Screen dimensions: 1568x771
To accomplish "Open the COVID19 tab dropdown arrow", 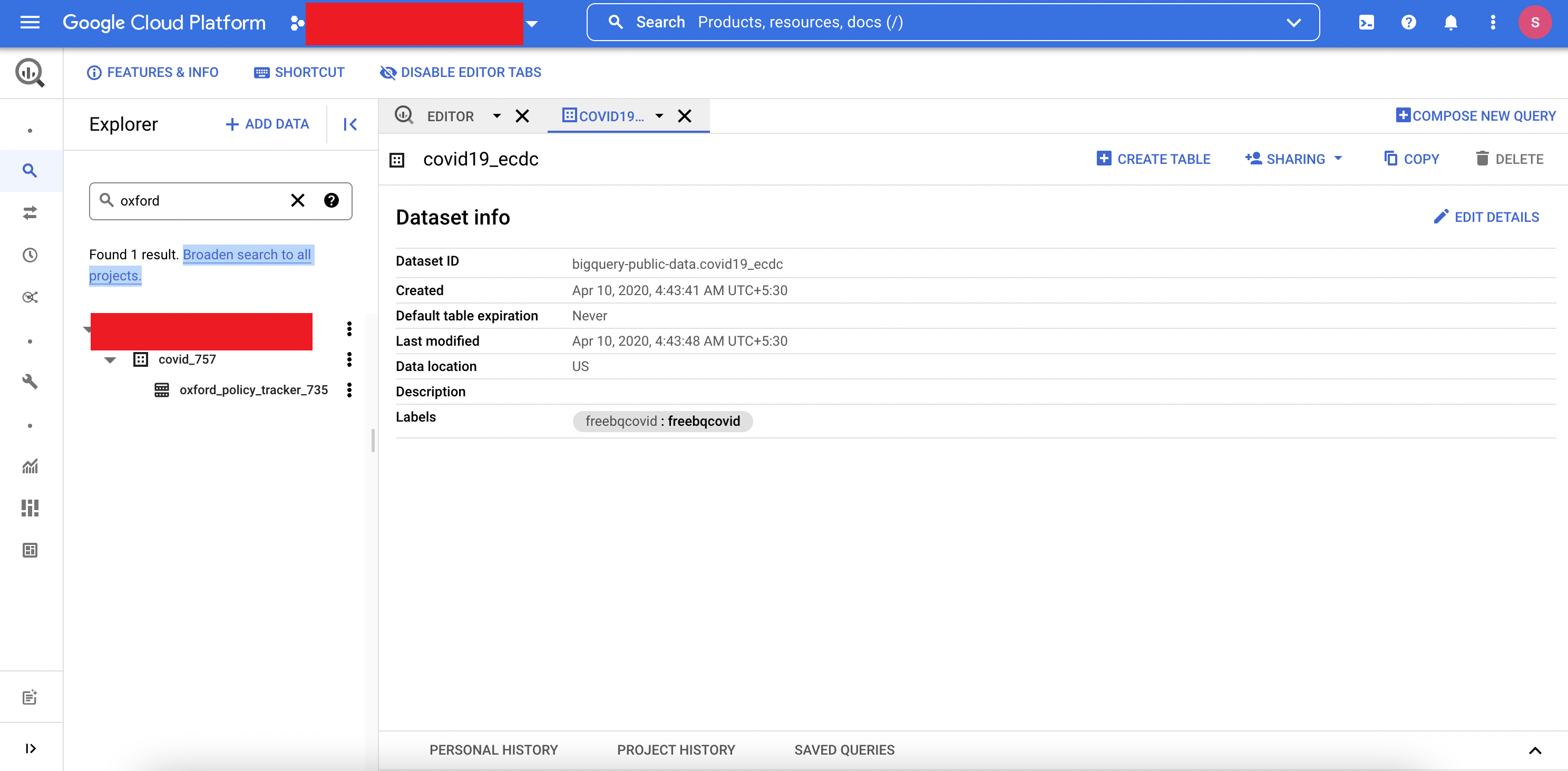I will pos(659,116).
